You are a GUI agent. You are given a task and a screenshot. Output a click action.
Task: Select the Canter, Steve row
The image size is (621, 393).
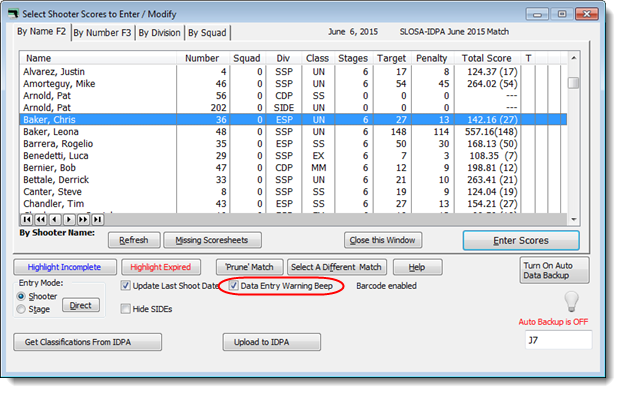pyautogui.click(x=293, y=192)
